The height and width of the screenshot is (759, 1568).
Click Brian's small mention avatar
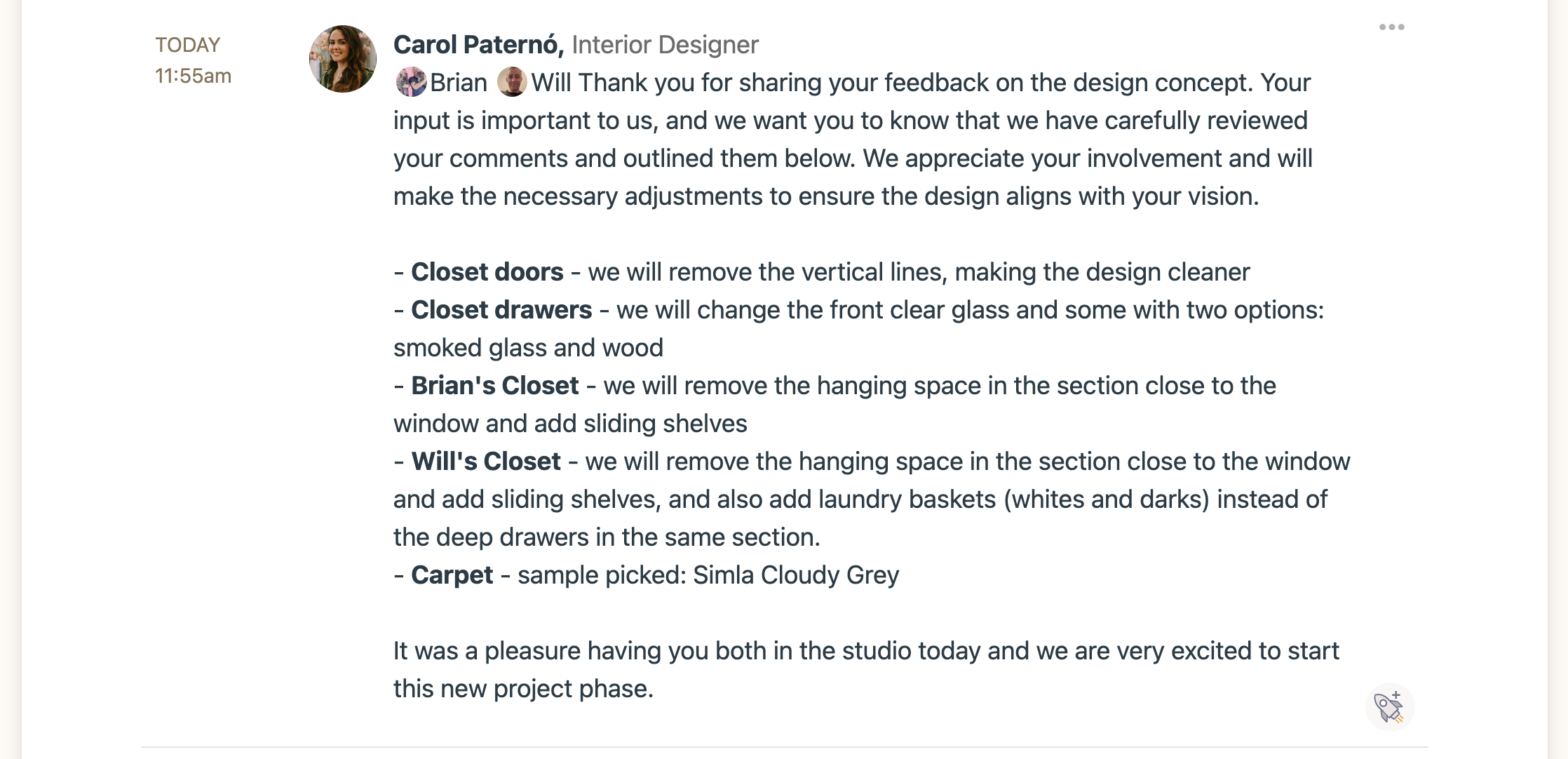coord(411,82)
